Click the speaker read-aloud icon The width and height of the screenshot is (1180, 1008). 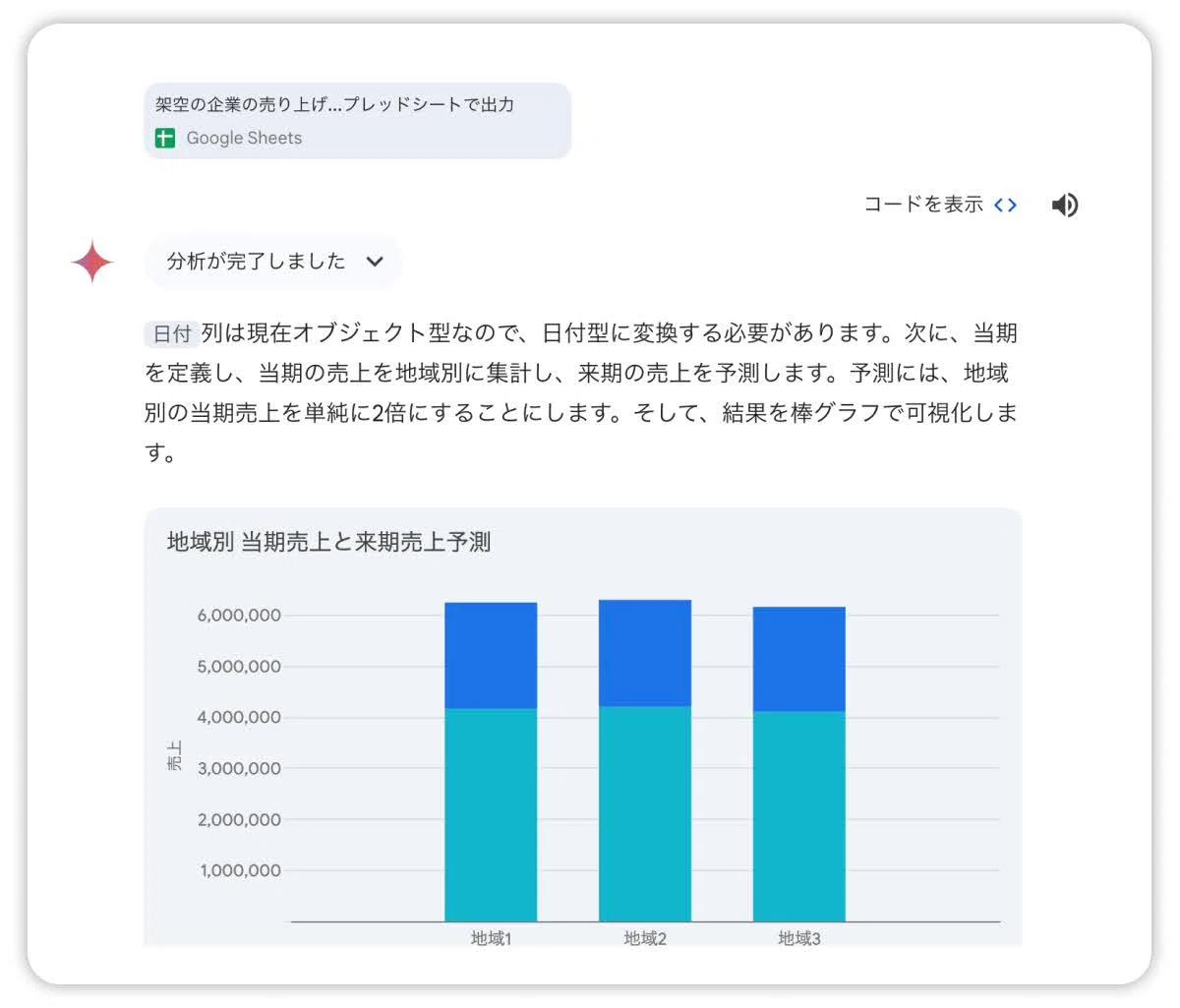1065,205
